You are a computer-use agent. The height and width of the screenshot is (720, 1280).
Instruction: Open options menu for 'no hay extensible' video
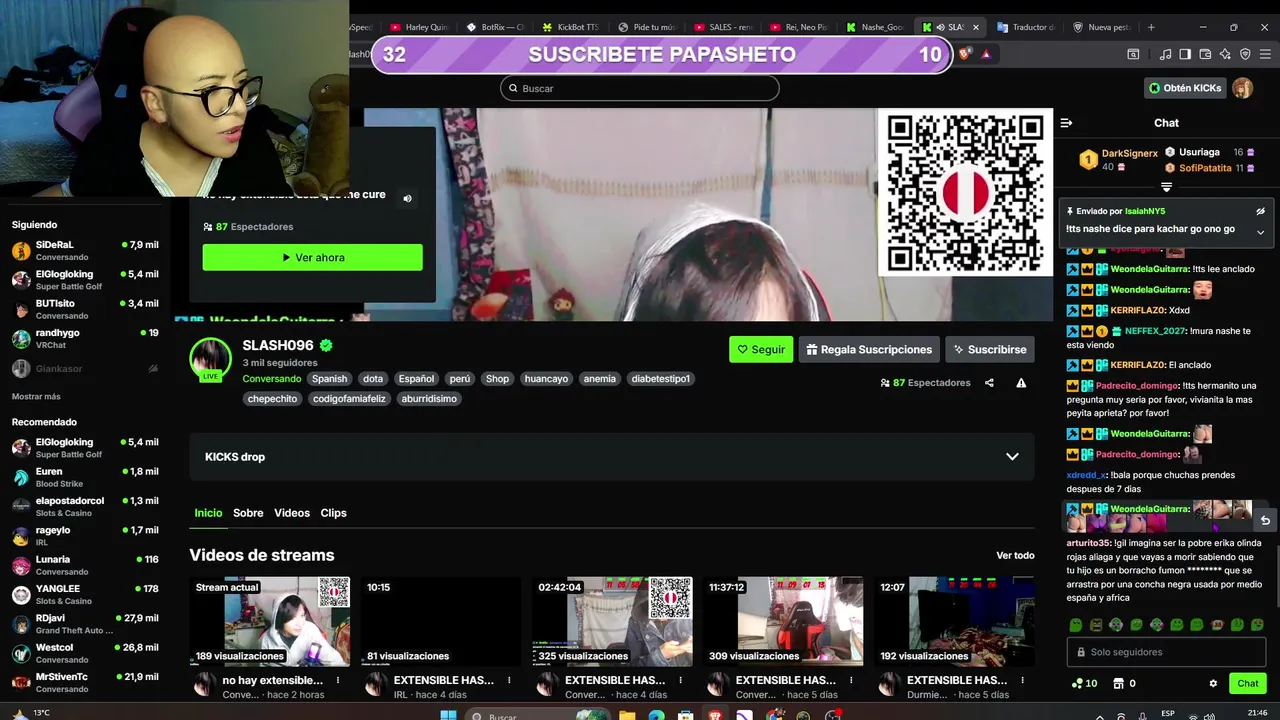(x=338, y=680)
